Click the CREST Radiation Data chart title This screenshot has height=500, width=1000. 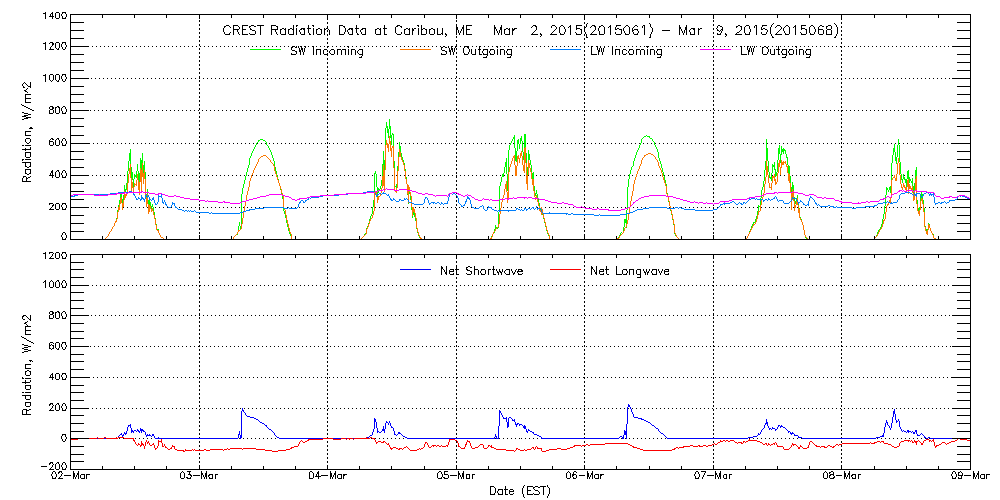coord(530,31)
